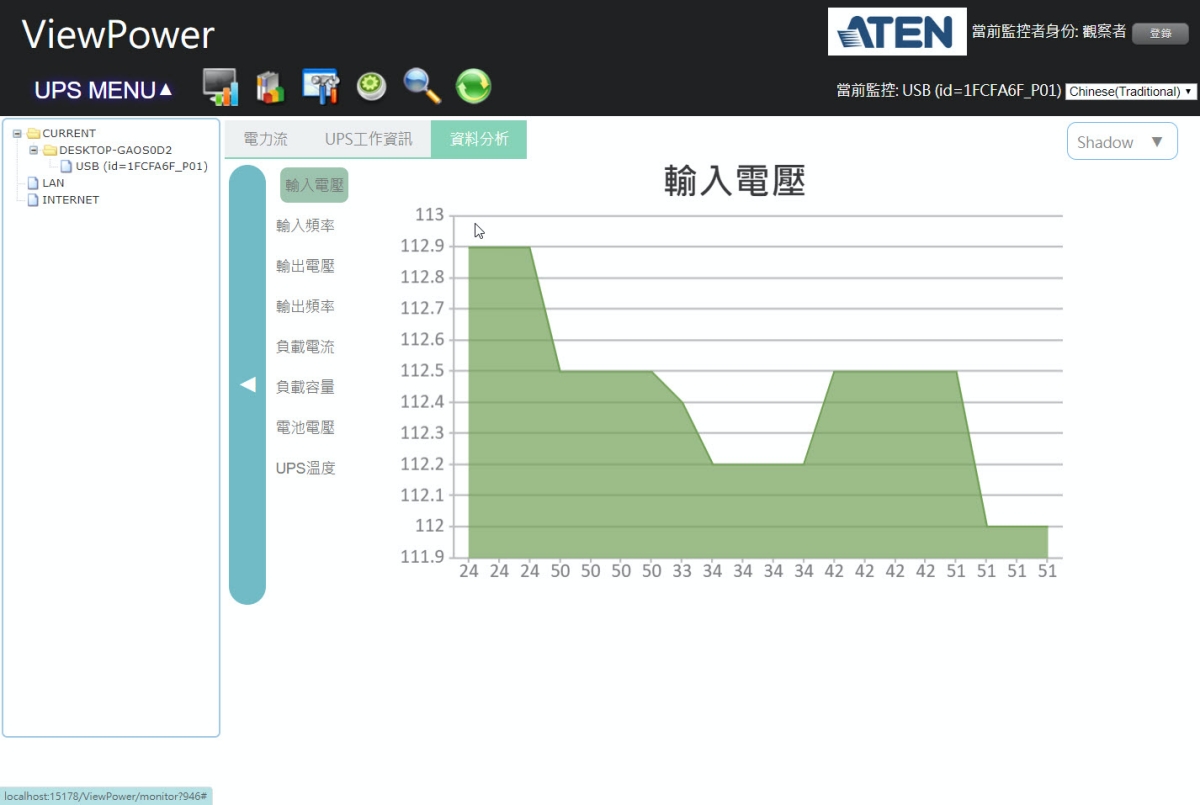Collapse the CURRENT tree node
The image size is (1200, 805).
click(x=17, y=134)
